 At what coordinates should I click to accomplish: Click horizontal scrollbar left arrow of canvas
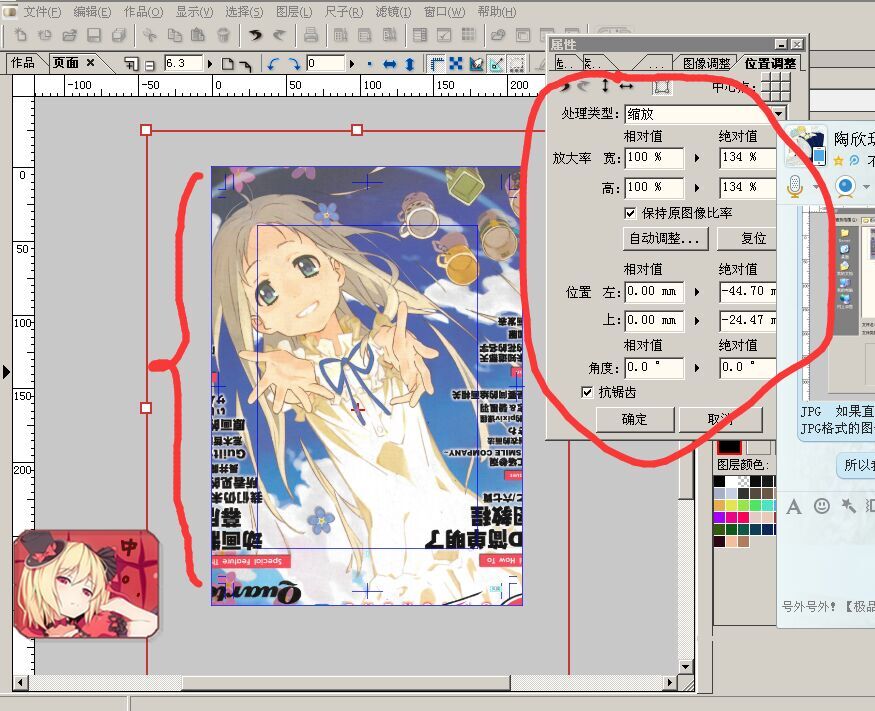click(21, 683)
